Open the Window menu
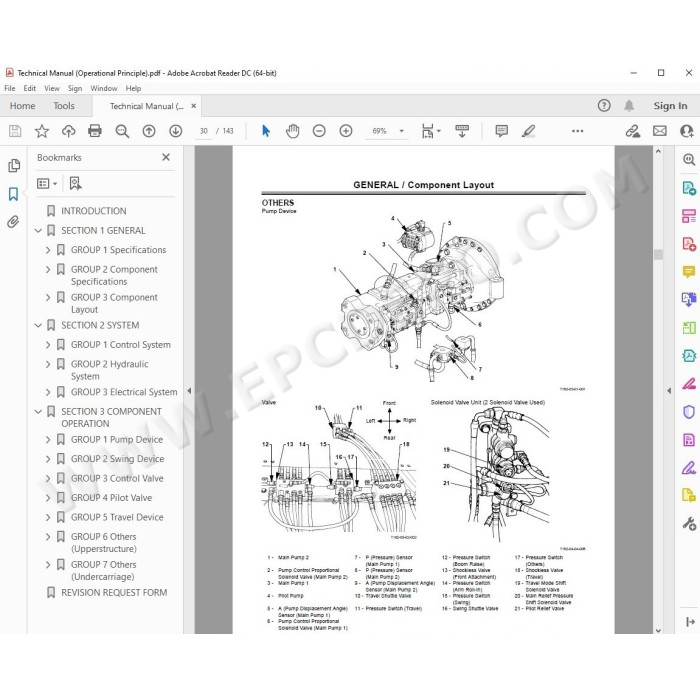 [104, 88]
